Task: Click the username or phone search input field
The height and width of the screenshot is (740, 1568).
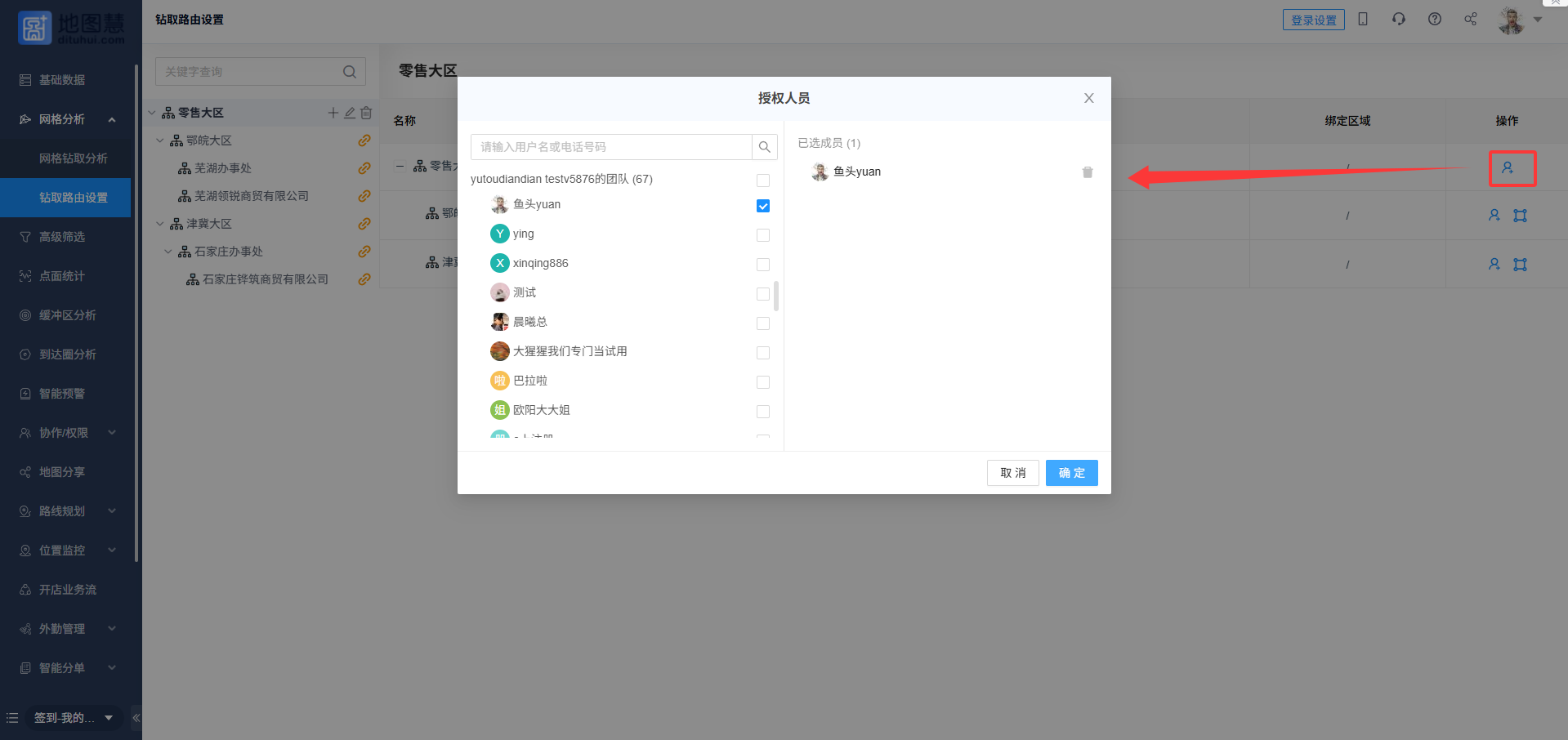Action: pyautogui.click(x=611, y=147)
